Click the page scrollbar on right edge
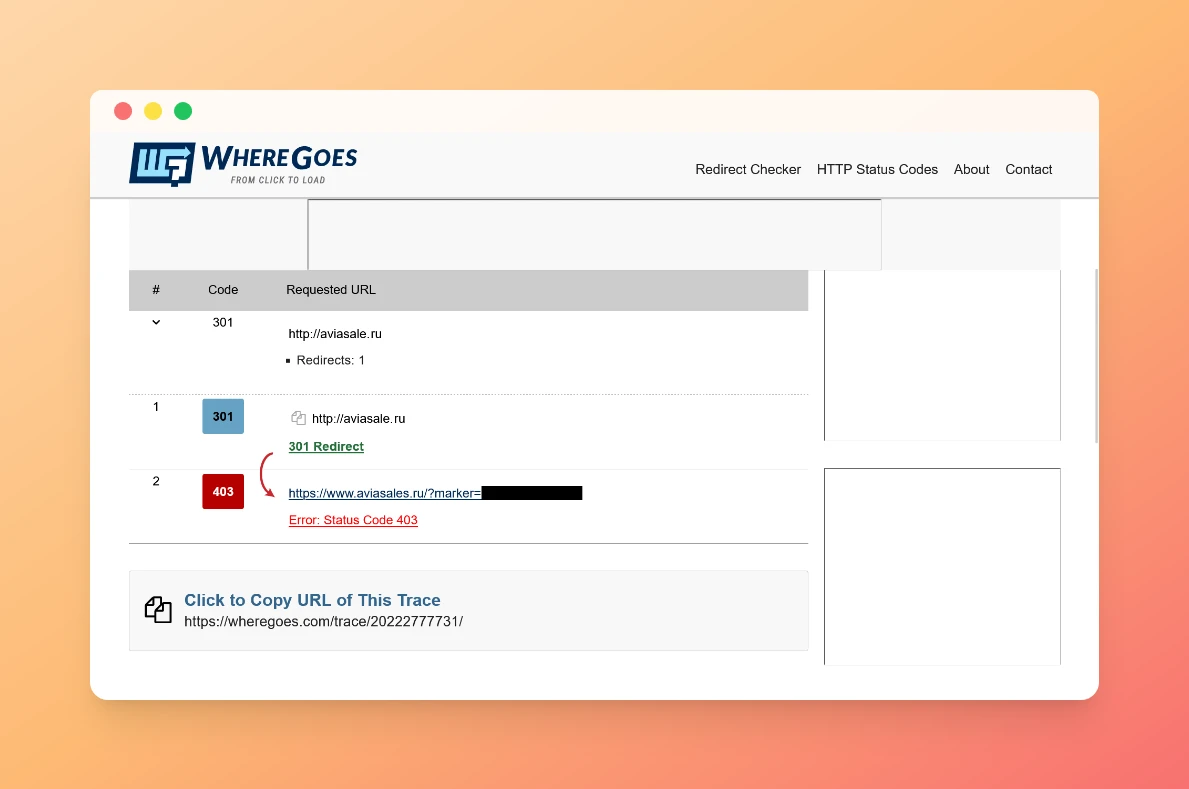The width and height of the screenshot is (1189, 789). 1096,356
